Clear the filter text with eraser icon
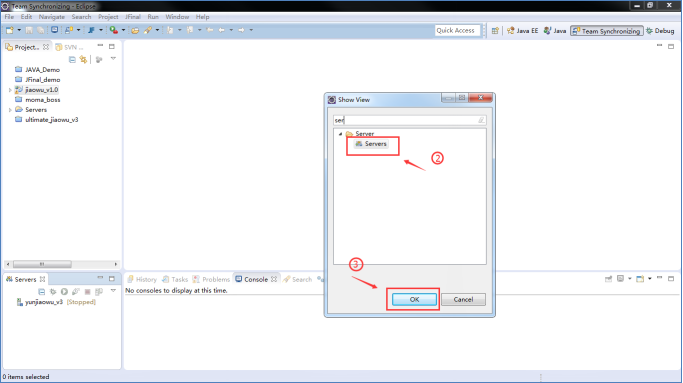The width and height of the screenshot is (683, 383). click(481, 120)
